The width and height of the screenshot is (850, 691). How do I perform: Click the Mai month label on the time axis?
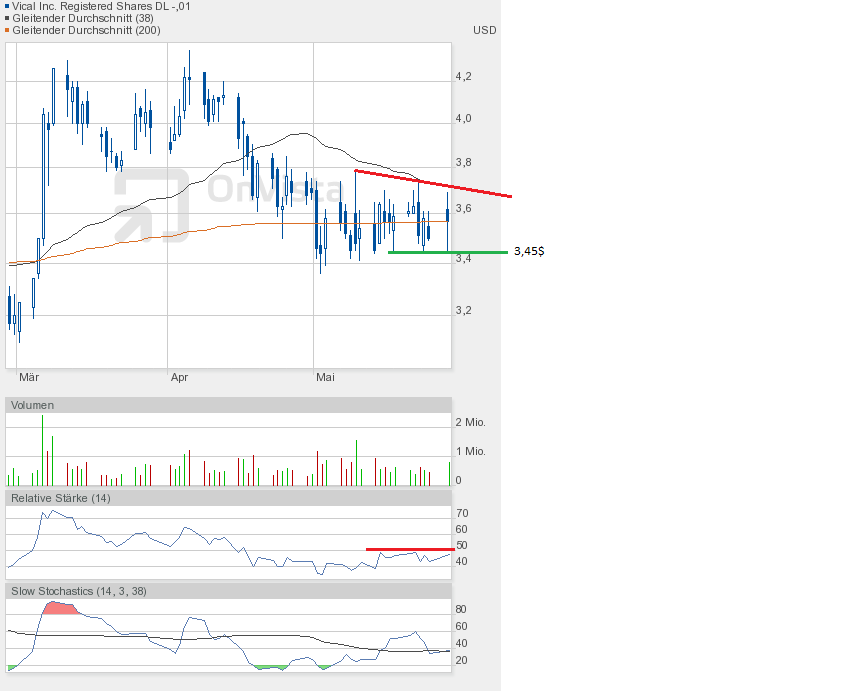tap(325, 377)
